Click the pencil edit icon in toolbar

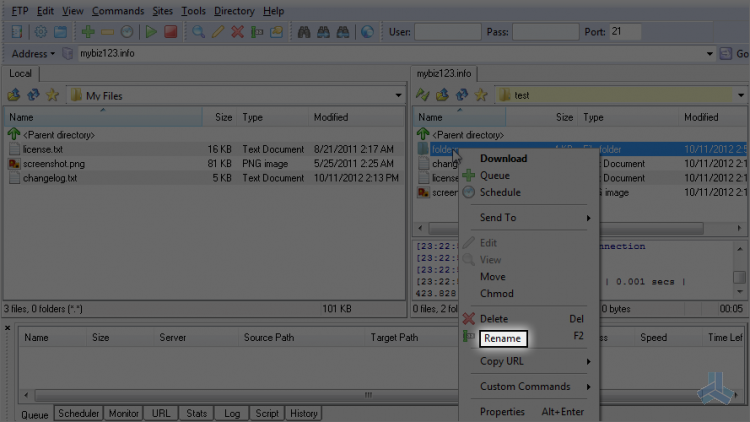[x=218, y=32]
